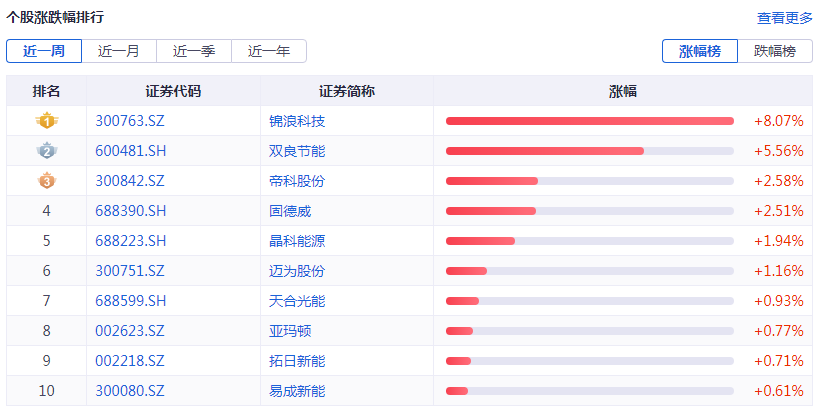The height and width of the screenshot is (414, 821).
Task: Toggle to 跌幅榜 ranking list
Action: 775,51
